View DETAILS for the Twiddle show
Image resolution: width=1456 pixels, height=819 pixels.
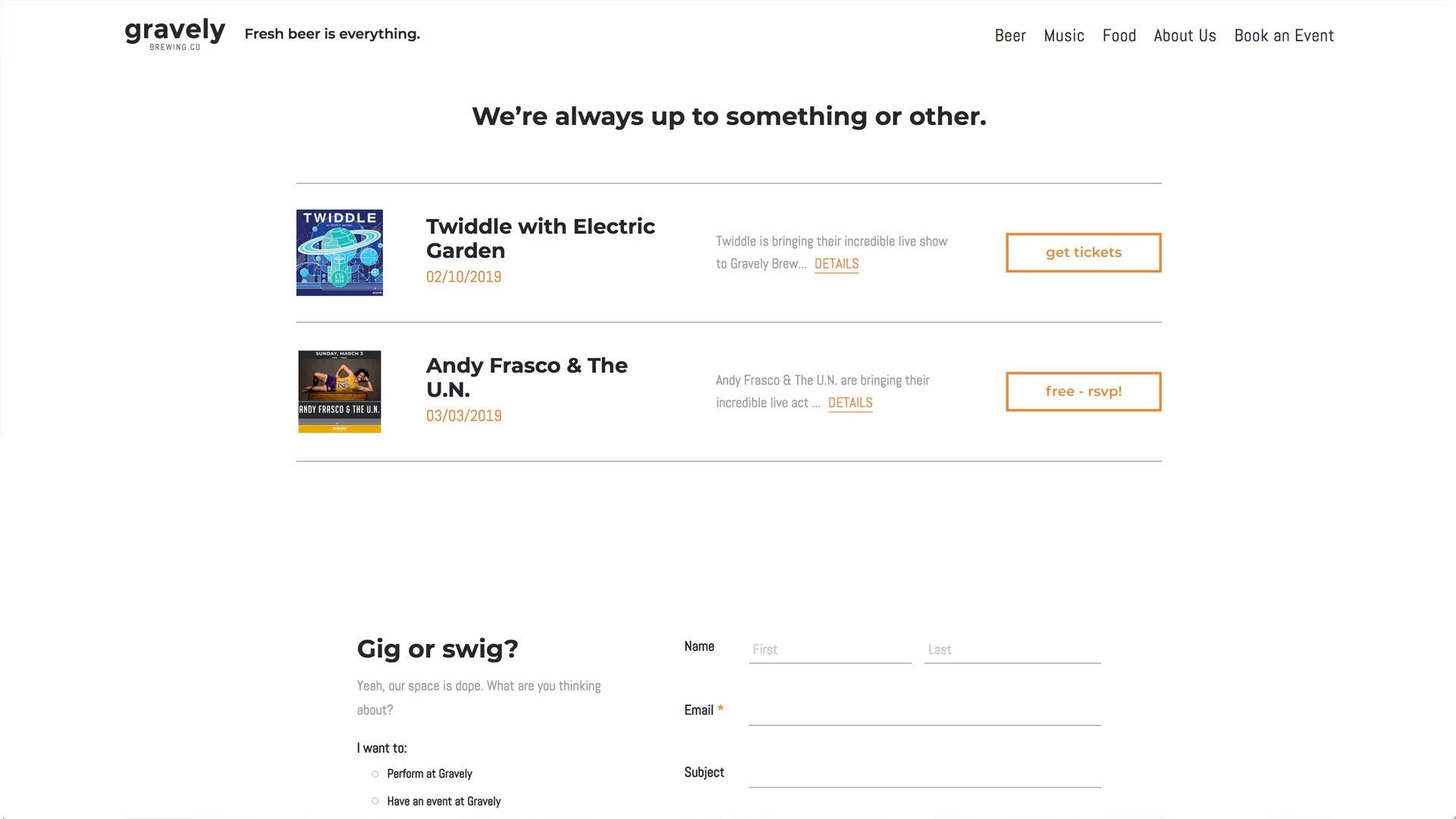[836, 264]
